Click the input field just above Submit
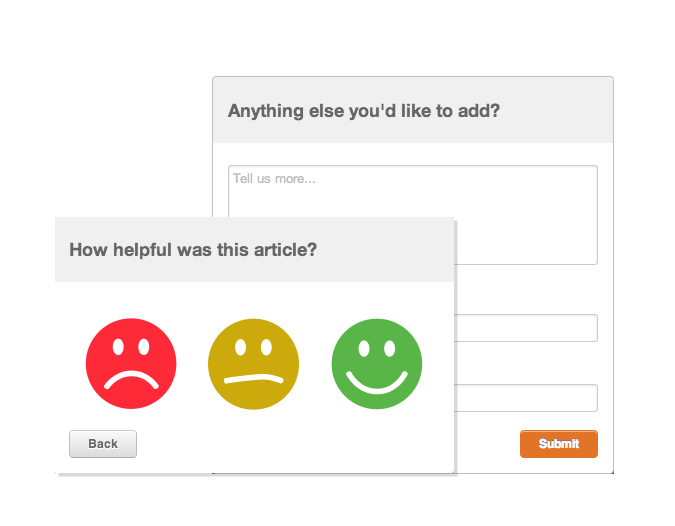The width and height of the screenshot is (675, 526). (x=526, y=398)
